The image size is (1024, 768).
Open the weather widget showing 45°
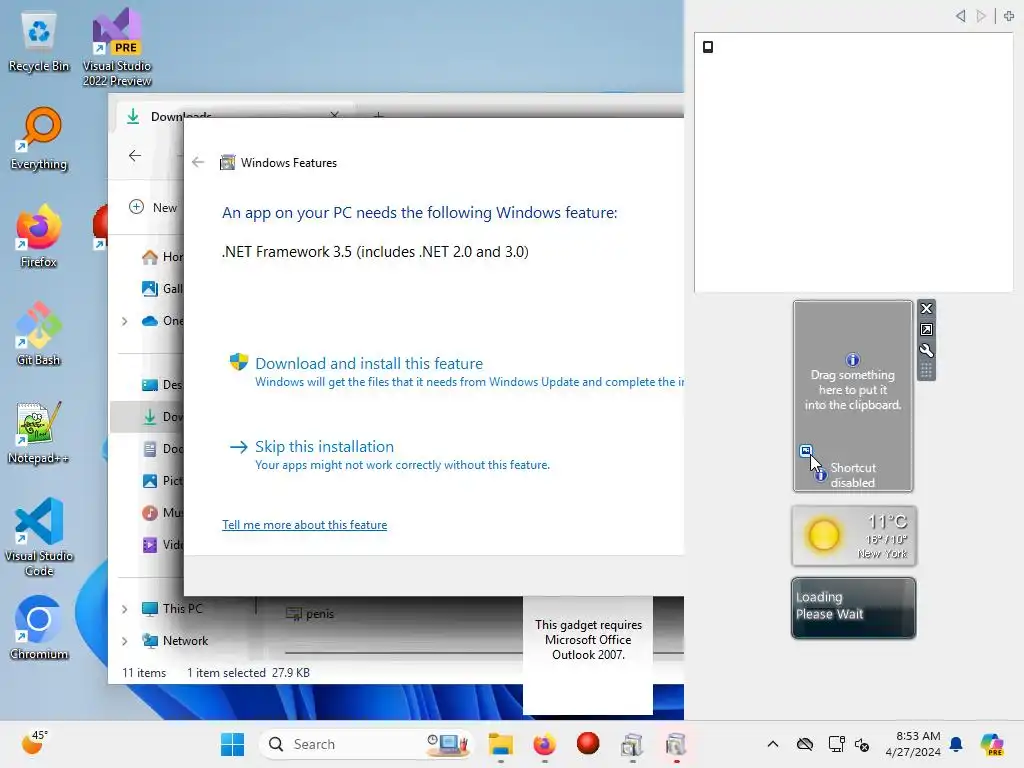(35, 743)
